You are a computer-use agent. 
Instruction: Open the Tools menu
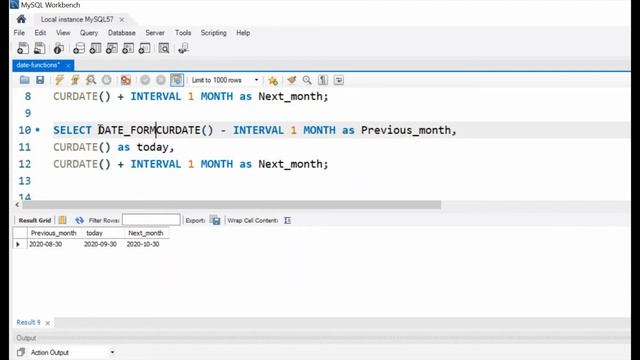(183, 33)
